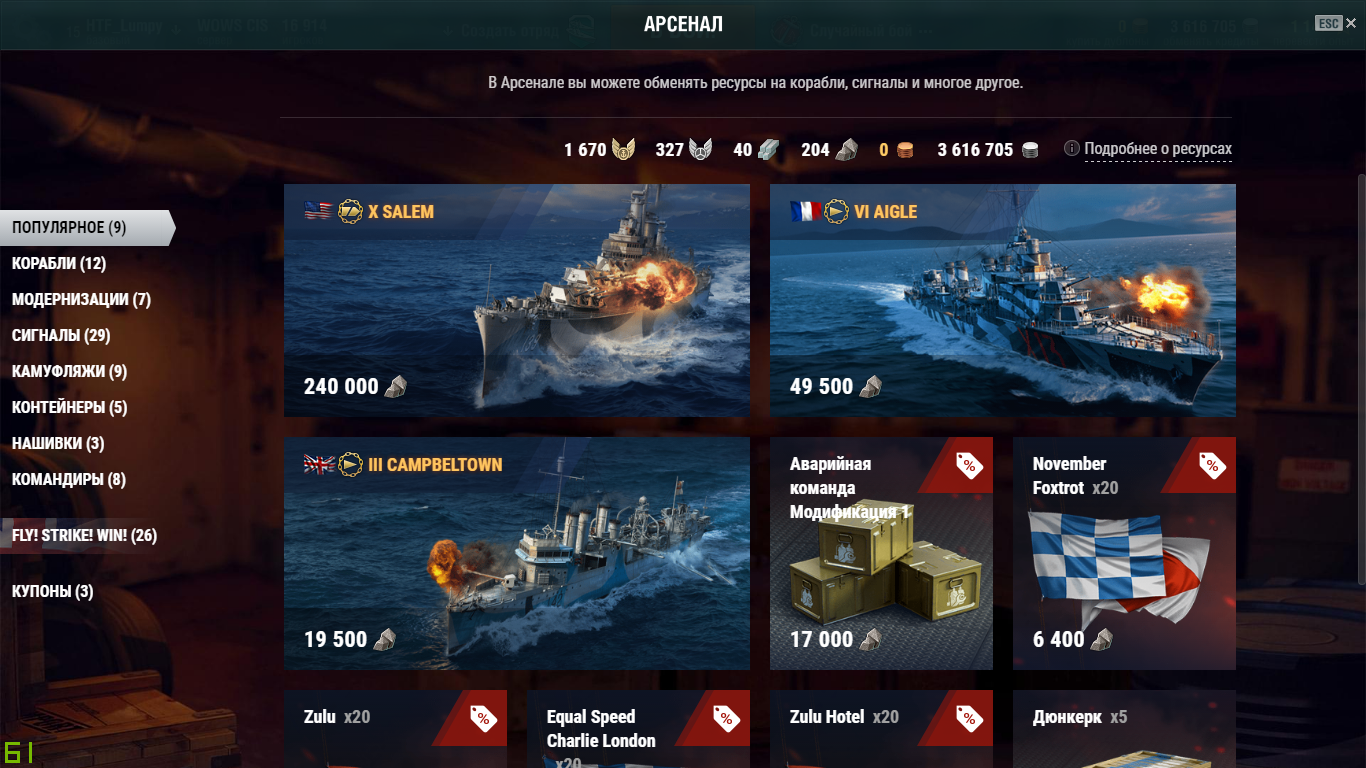The height and width of the screenshot is (768, 1366).
Task: Click the coal resource icon near 204
Action: pos(846,150)
